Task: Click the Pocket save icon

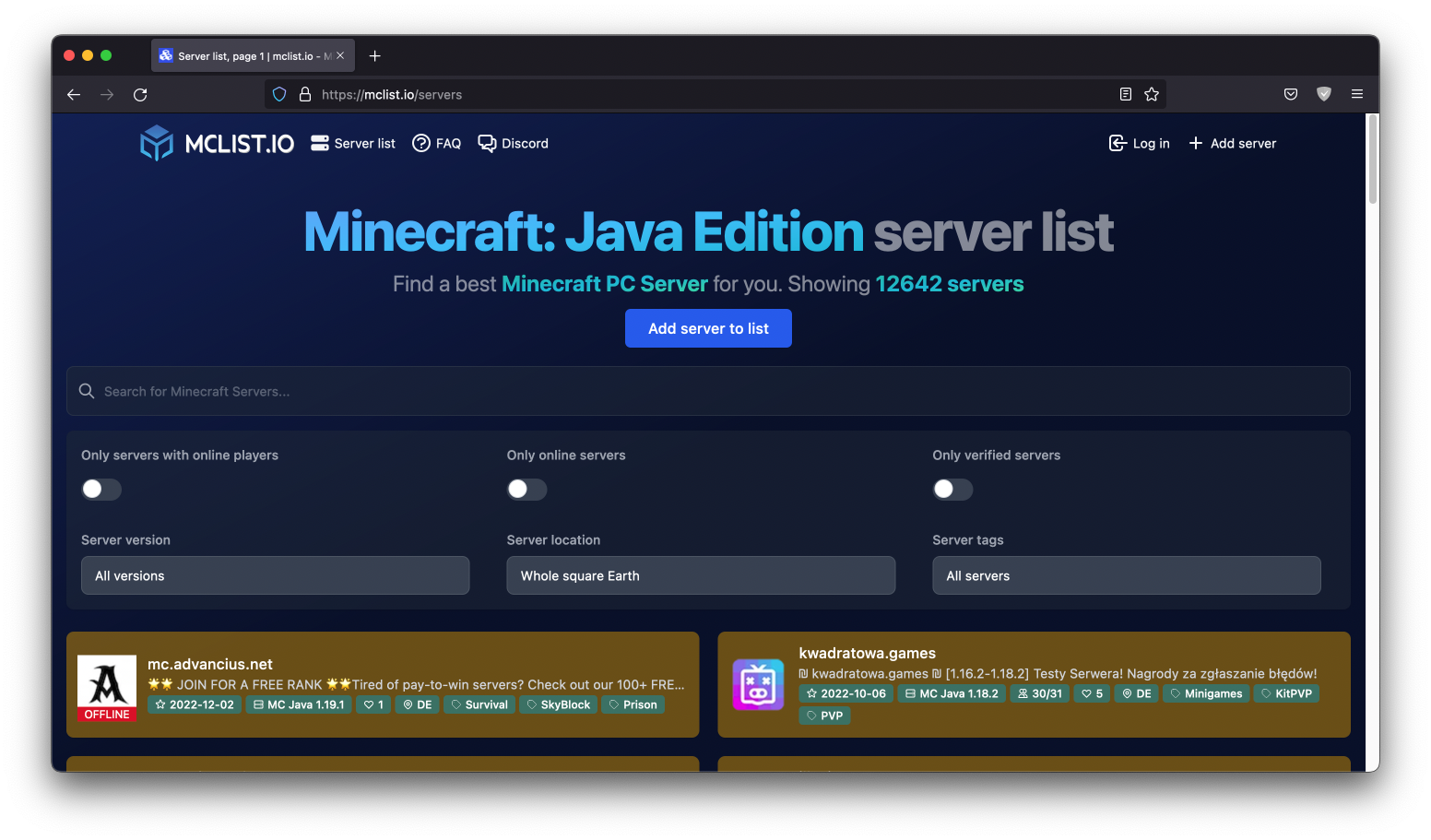Action: click(1291, 94)
